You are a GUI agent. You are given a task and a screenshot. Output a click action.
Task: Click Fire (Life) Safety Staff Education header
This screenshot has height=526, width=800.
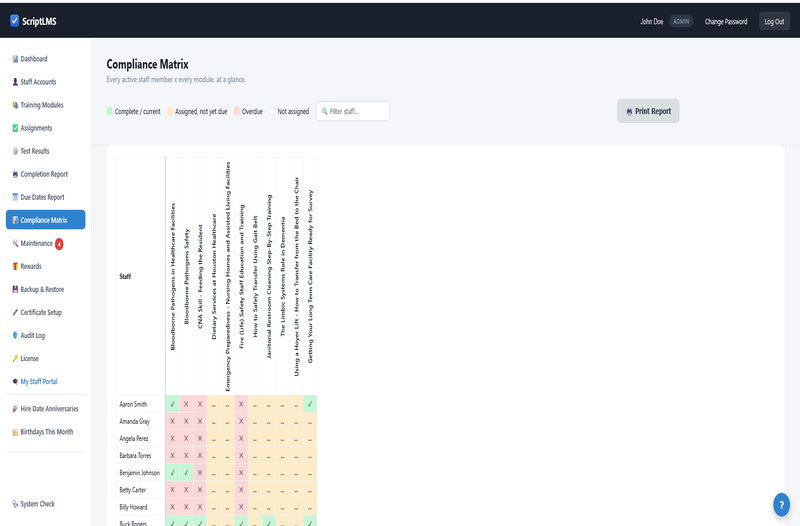(x=241, y=277)
